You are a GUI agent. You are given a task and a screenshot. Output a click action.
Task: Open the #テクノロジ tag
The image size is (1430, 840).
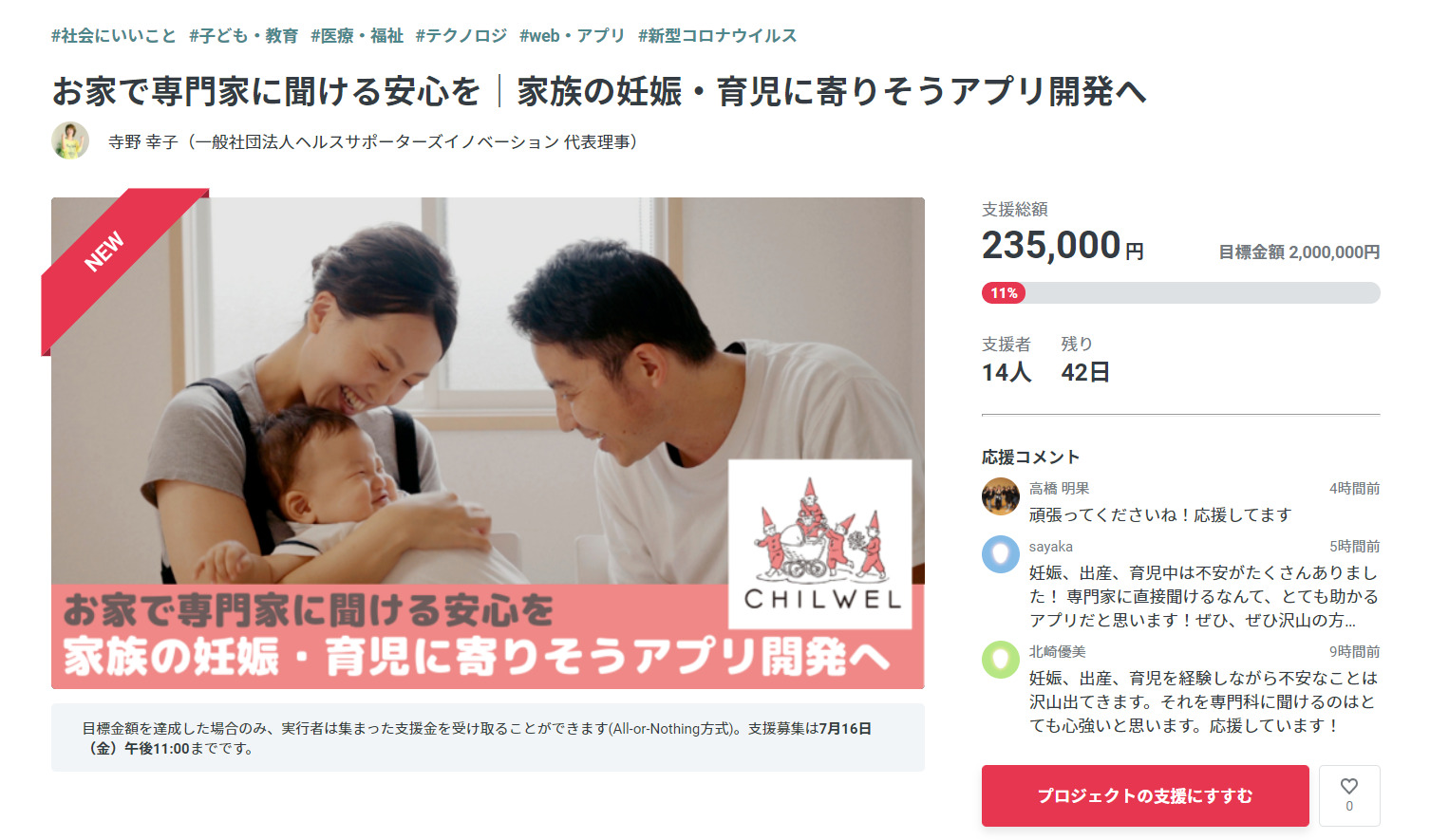click(x=461, y=36)
